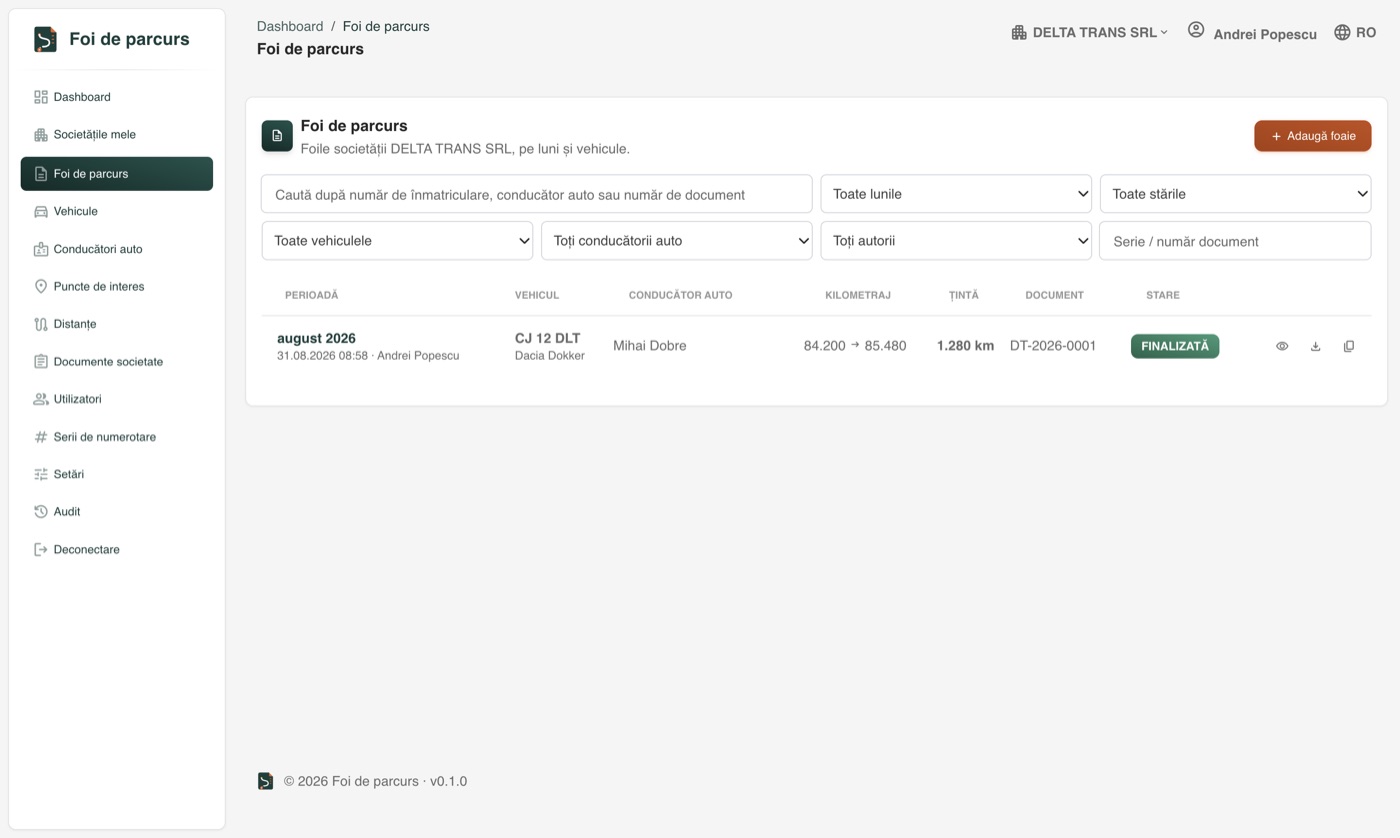Download the DT-2026-0001 sheet
Screen dimensions: 1400x838
[x=1315, y=346]
